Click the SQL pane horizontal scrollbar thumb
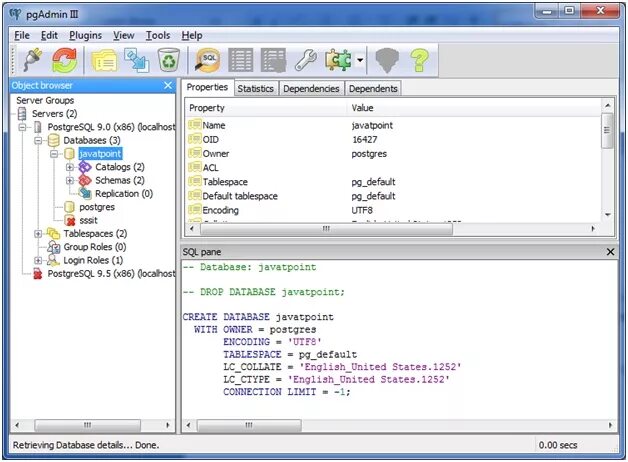Viewport: 628px width, 462px height. tap(249, 425)
